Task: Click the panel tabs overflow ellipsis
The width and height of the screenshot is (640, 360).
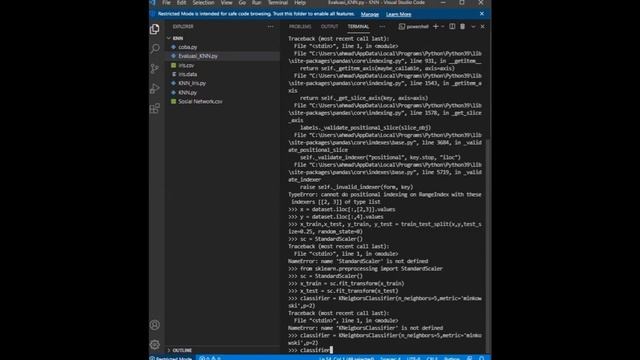Action: click(x=382, y=27)
